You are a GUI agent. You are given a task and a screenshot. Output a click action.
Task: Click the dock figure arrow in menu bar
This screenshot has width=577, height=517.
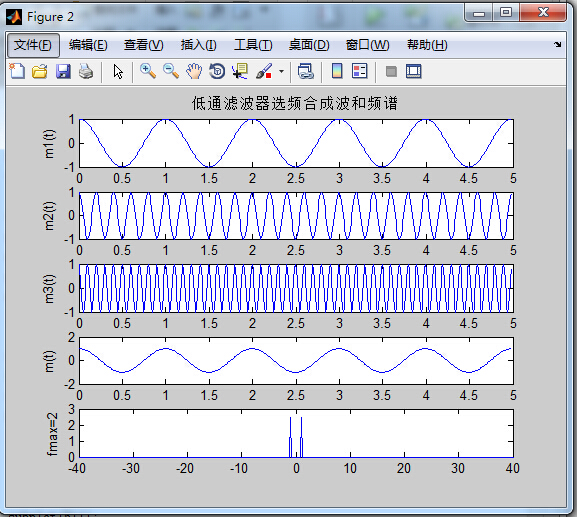click(x=557, y=45)
